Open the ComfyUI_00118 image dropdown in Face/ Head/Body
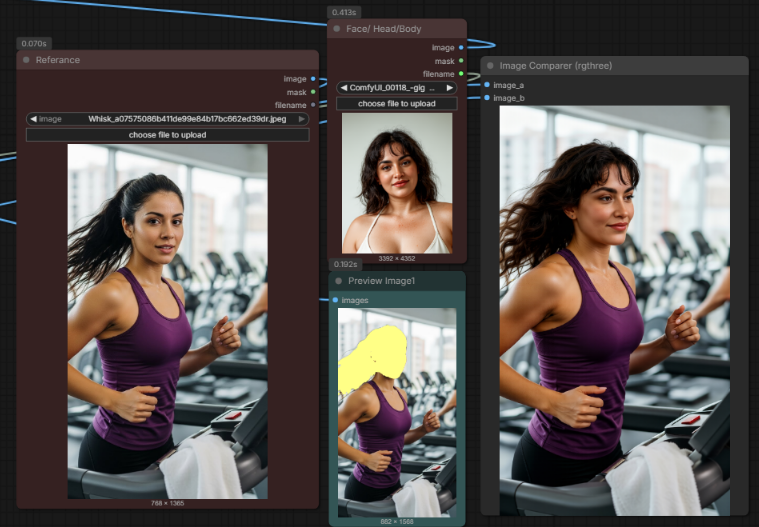 [x=396, y=88]
